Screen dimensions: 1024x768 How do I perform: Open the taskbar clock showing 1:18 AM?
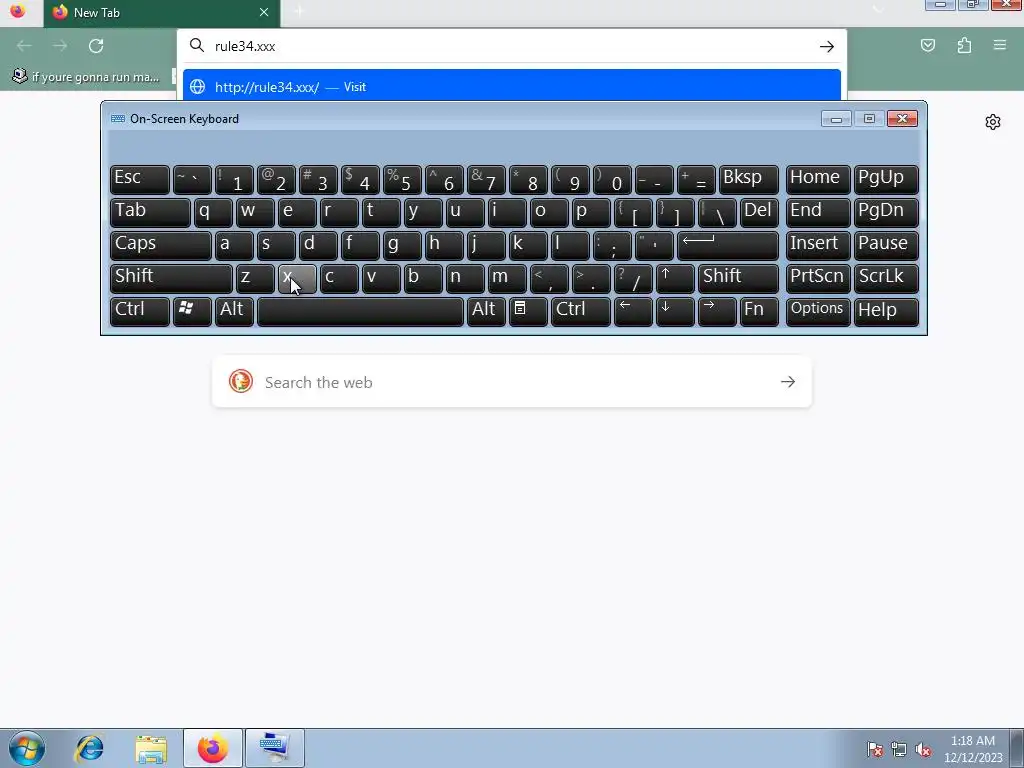click(x=973, y=749)
